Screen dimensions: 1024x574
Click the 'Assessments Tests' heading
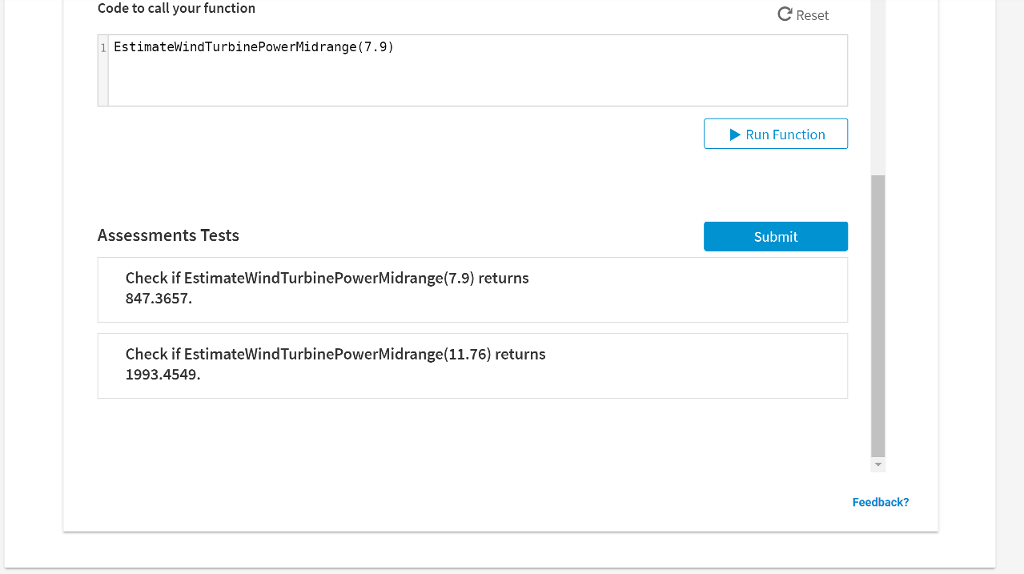pyautogui.click(x=168, y=235)
